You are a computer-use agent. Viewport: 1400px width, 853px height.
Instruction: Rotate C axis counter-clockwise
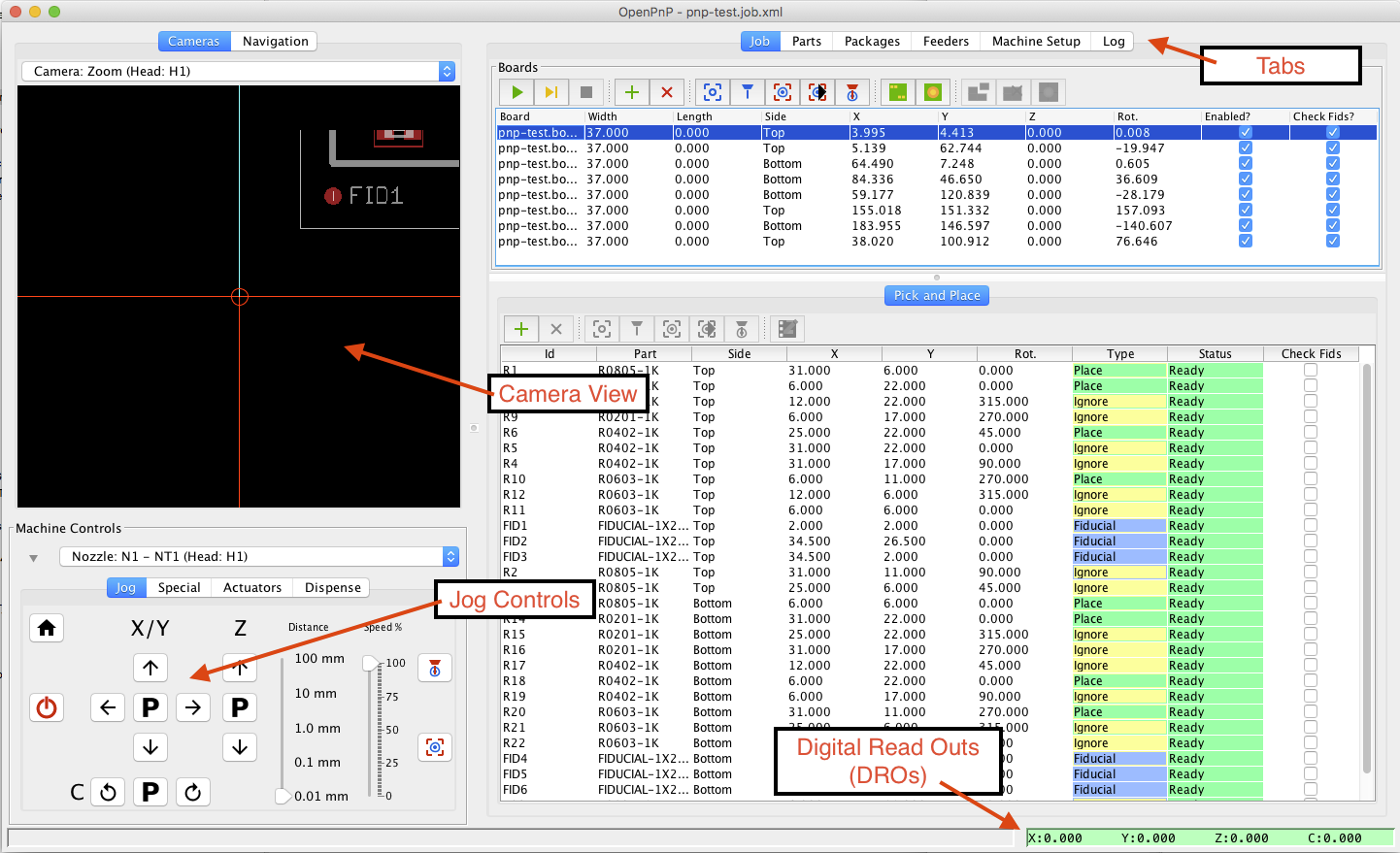108,792
